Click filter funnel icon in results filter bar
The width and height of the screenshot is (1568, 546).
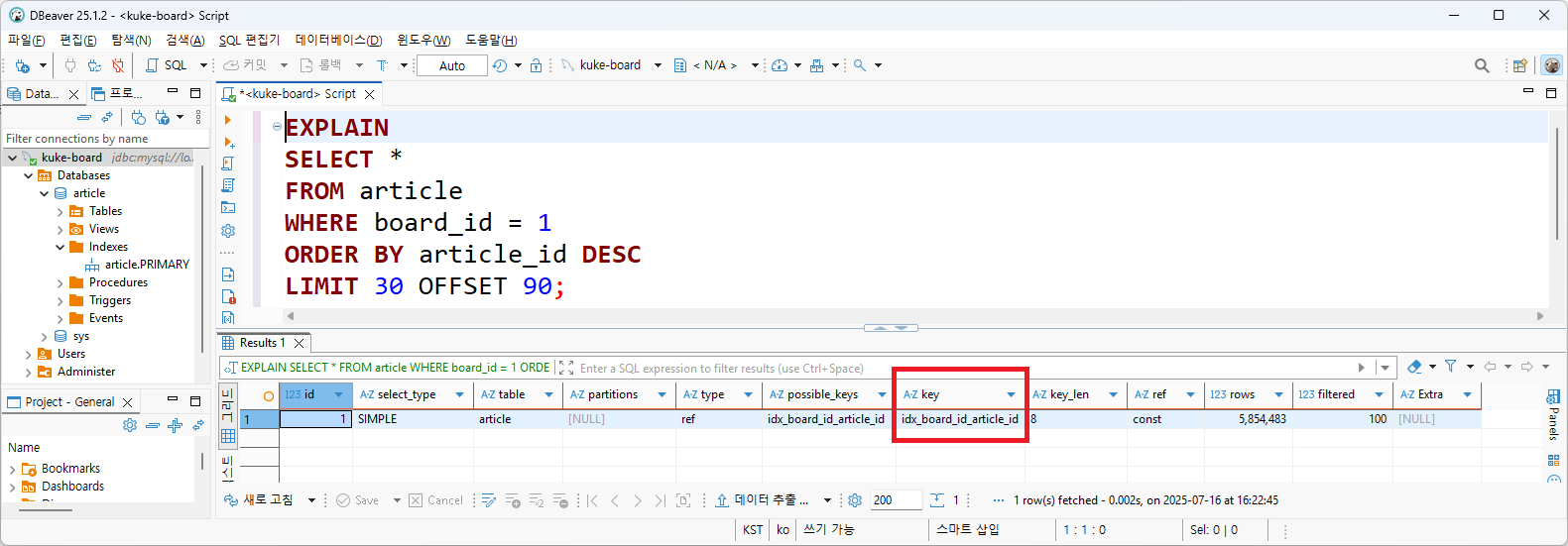[1451, 367]
